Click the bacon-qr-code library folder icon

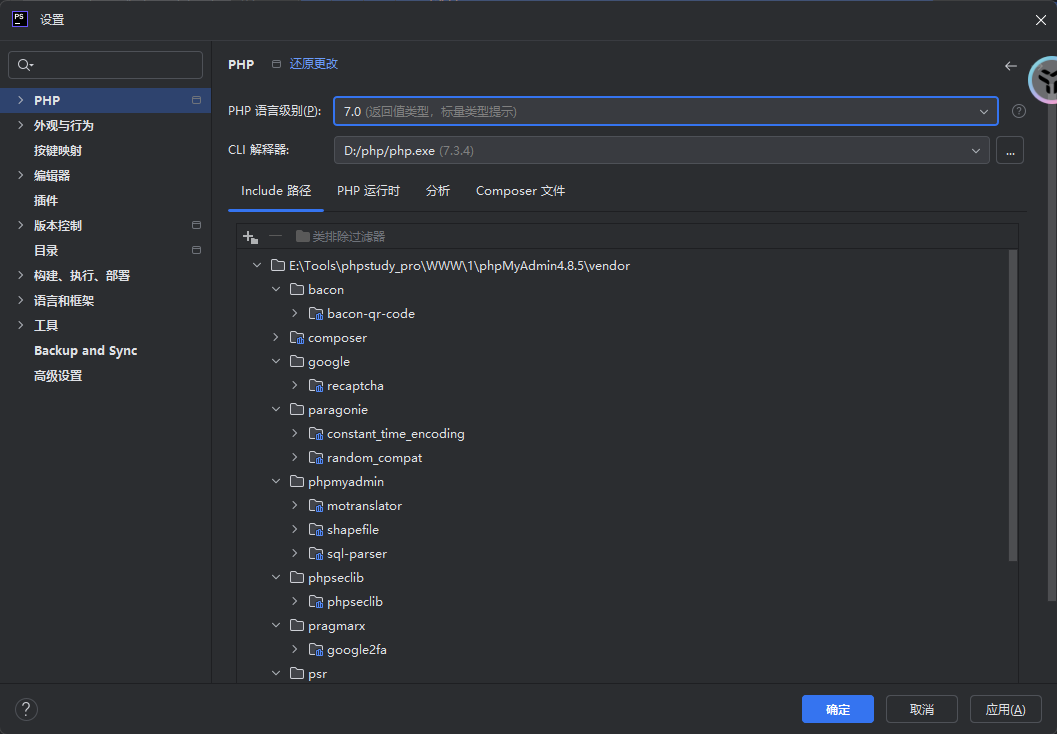point(315,313)
